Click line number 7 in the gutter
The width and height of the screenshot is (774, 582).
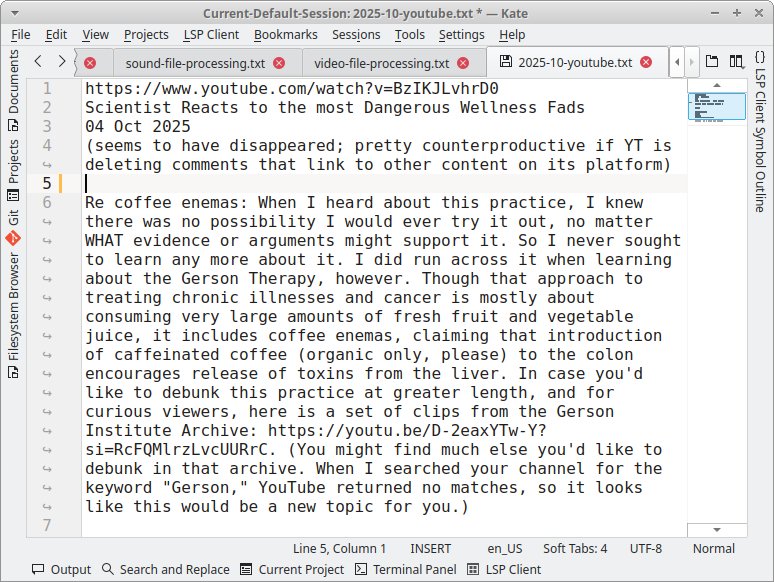point(47,525)
